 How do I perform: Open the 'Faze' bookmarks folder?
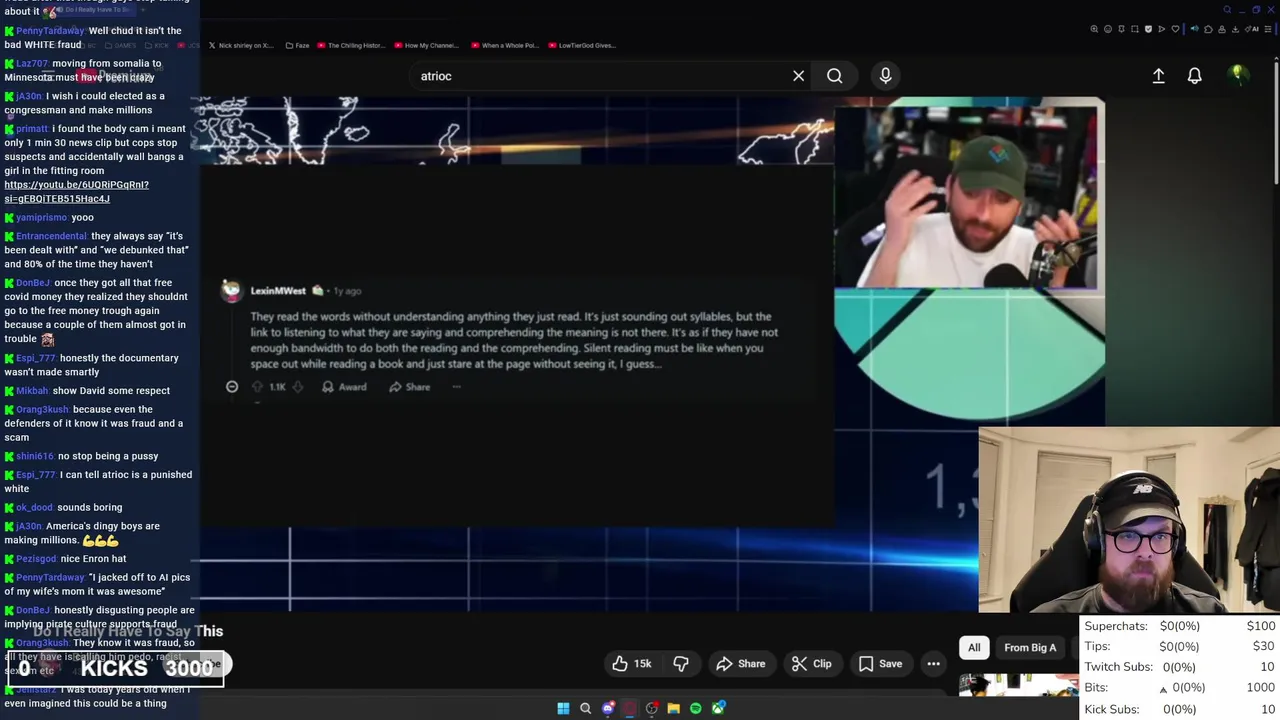pos(297,45)
